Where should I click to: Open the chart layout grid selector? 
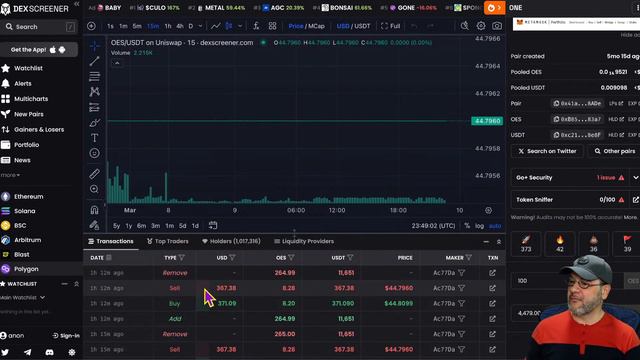273,26
